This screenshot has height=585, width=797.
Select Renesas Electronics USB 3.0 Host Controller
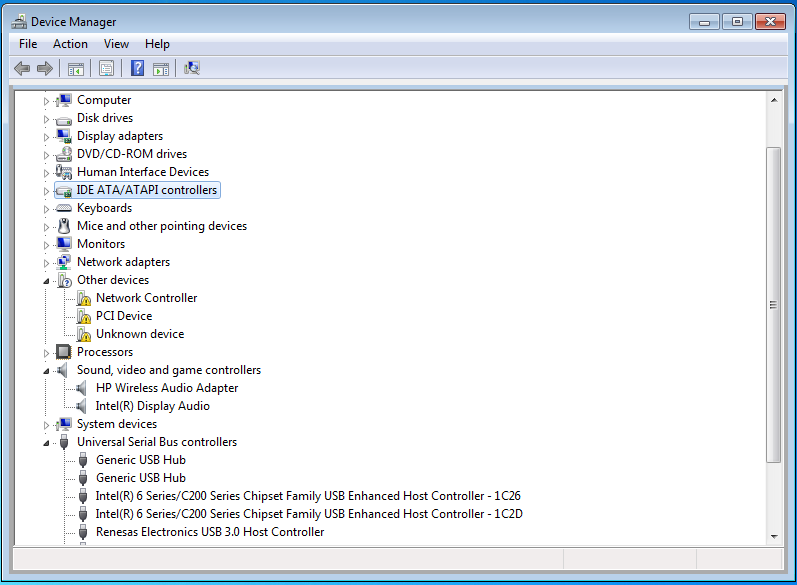click(210, 532)
